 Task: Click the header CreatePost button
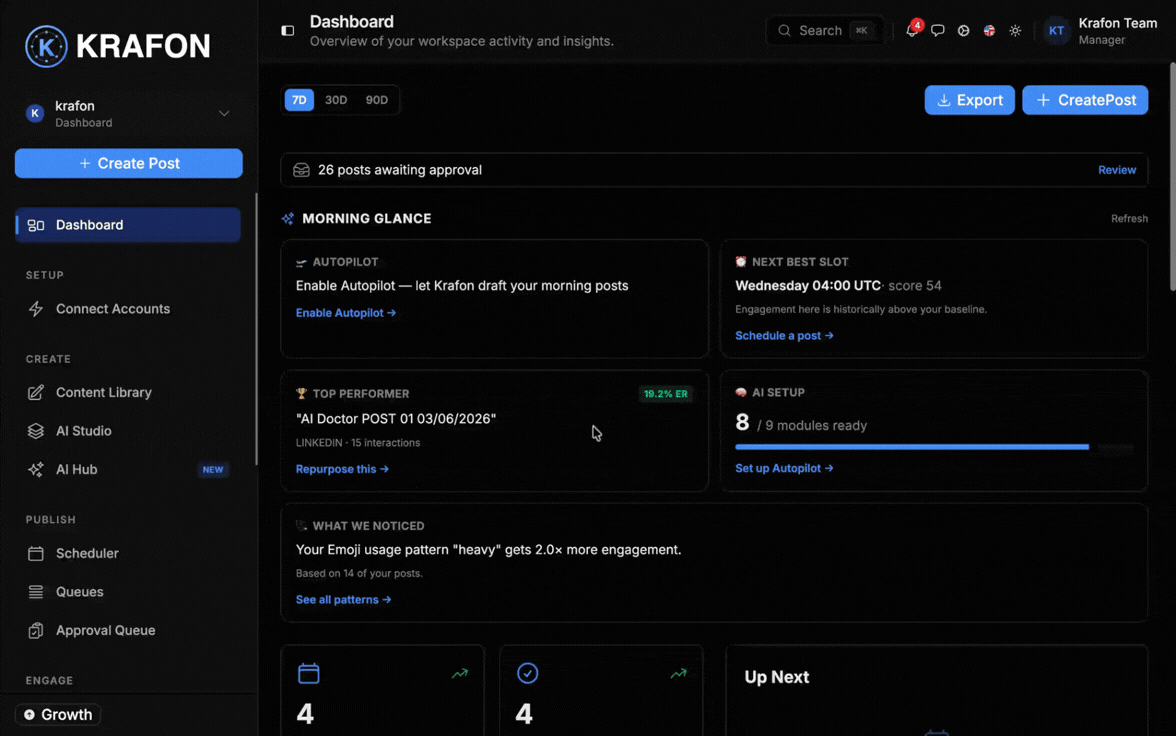pyautogui.click(x=1084, y=100)
